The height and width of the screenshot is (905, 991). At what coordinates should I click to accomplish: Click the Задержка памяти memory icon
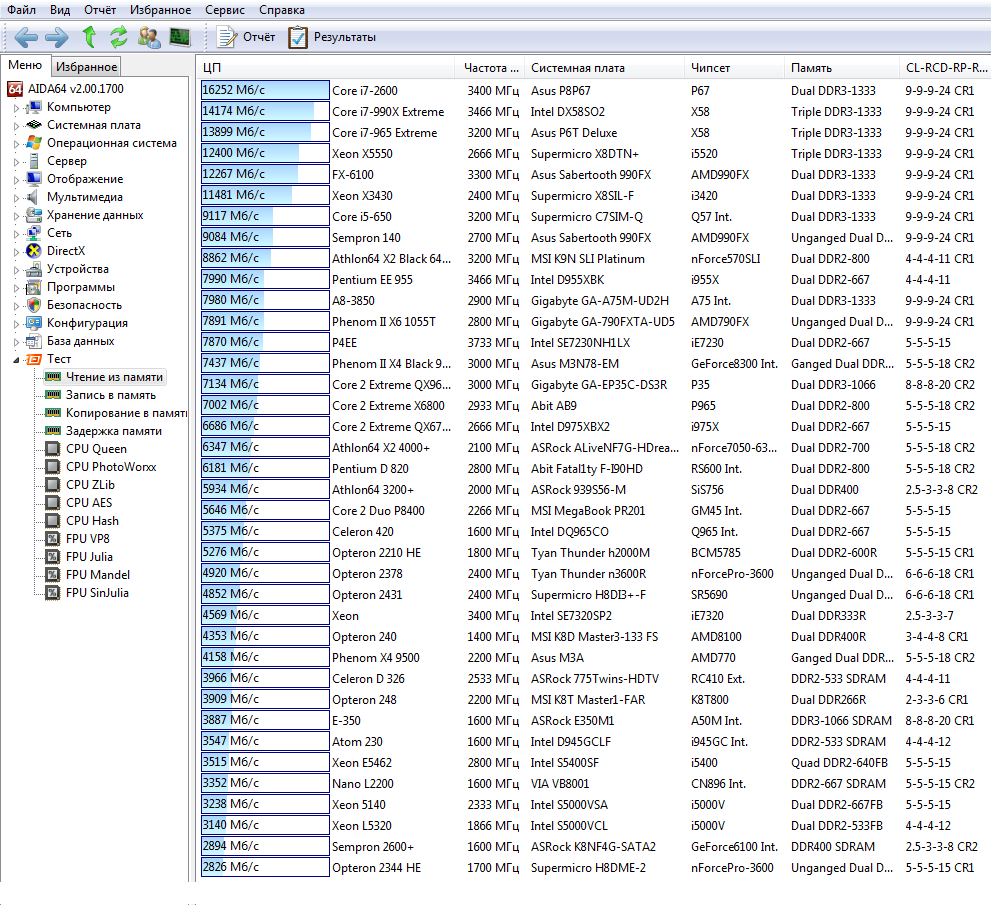(53, 431)
